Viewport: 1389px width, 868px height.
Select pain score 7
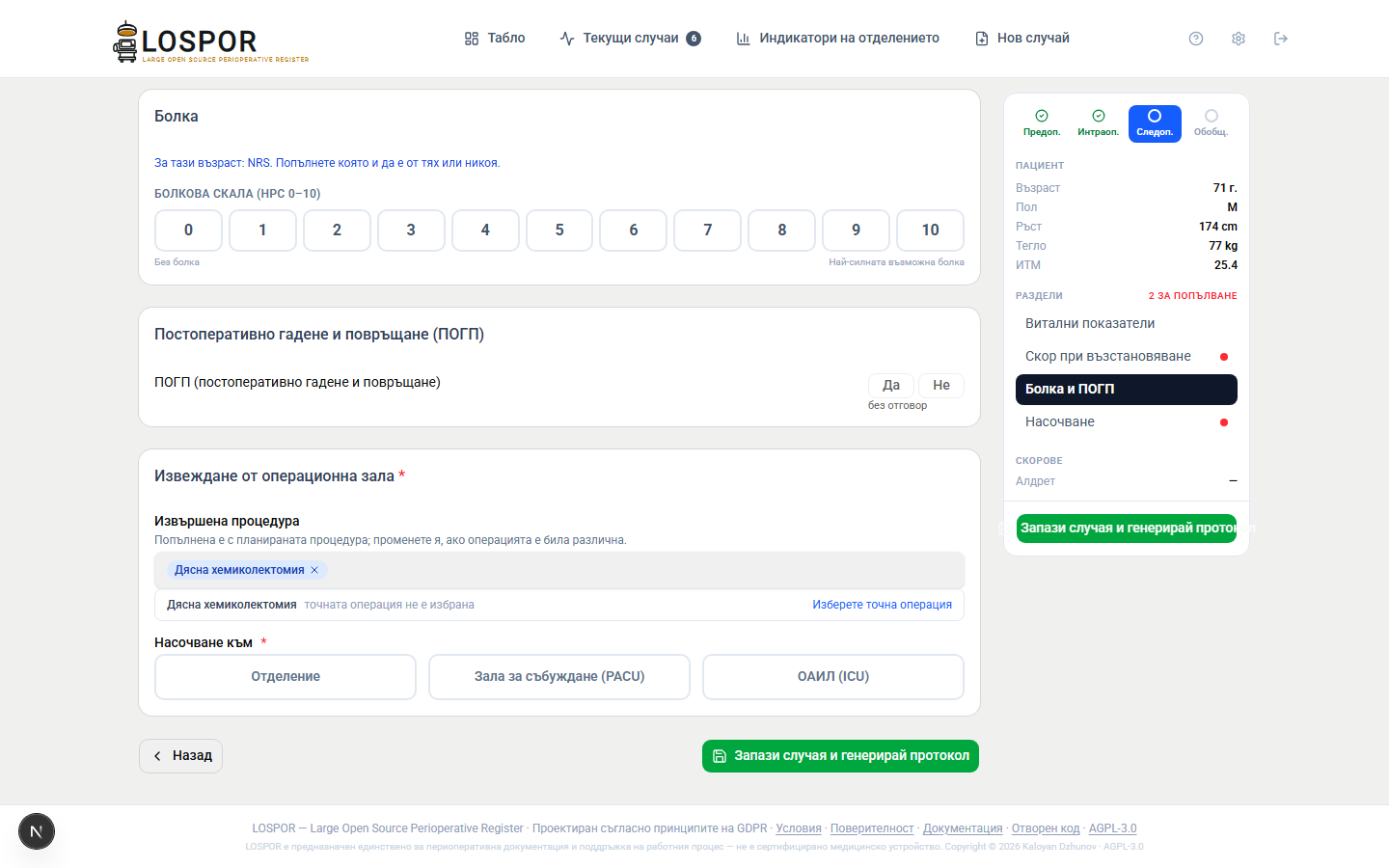(x=708, y=231)
